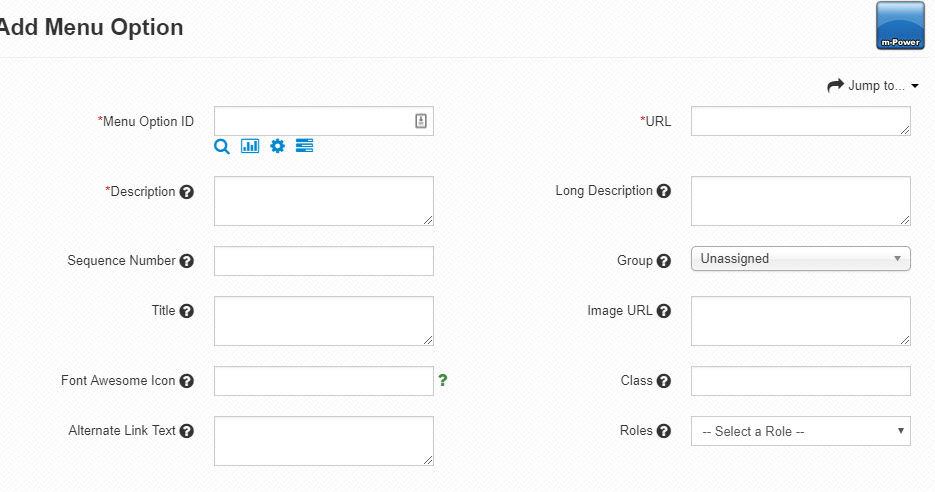935x492 pixels.
Task: Open the bar chart icon under Menu Option ID
Action: pyautogui.click(x=250, y=146)
